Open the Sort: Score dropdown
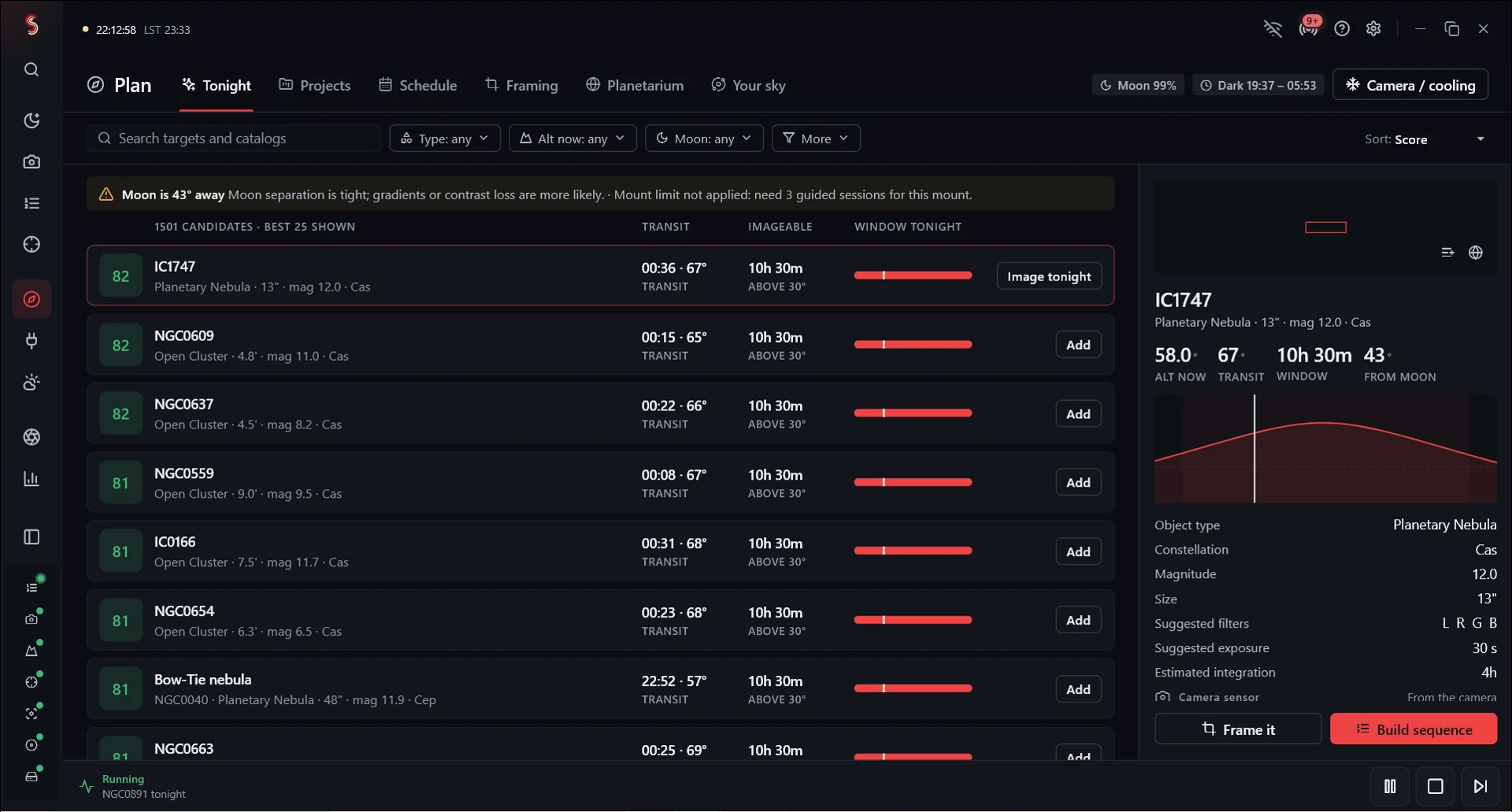Image resolution: width=1512 pixels, height=812 pixels. (1425, 139)
